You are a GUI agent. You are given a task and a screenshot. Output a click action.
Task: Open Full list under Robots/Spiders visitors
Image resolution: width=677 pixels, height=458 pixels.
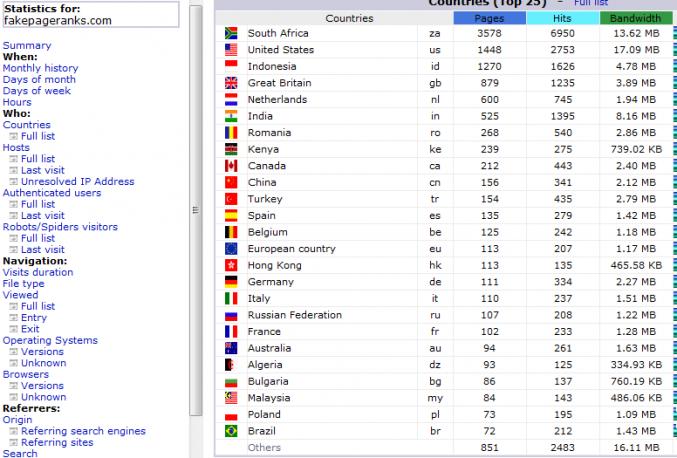[x=38, y=238]
